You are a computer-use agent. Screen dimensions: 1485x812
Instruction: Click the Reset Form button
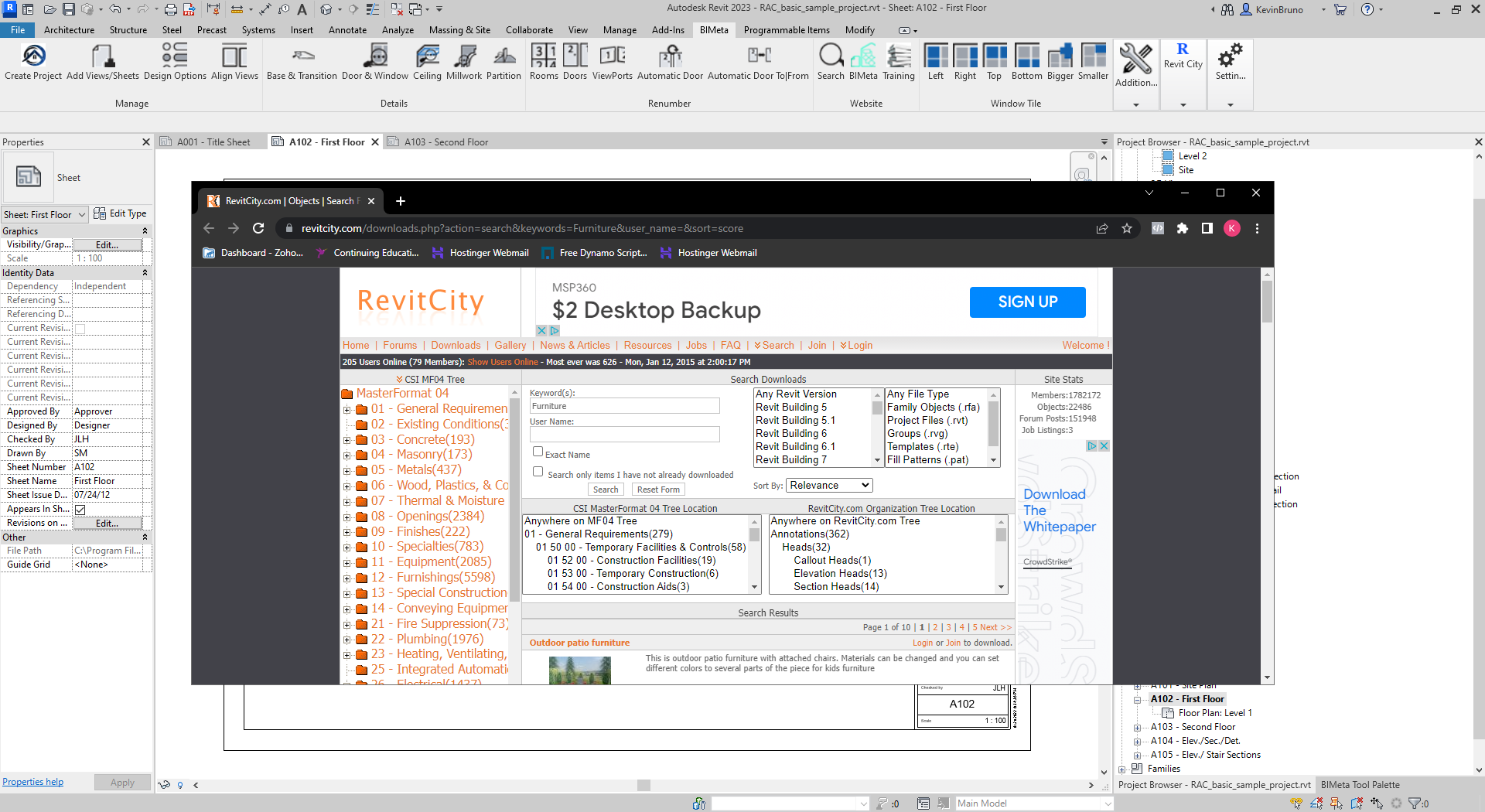tap(658, 490)
